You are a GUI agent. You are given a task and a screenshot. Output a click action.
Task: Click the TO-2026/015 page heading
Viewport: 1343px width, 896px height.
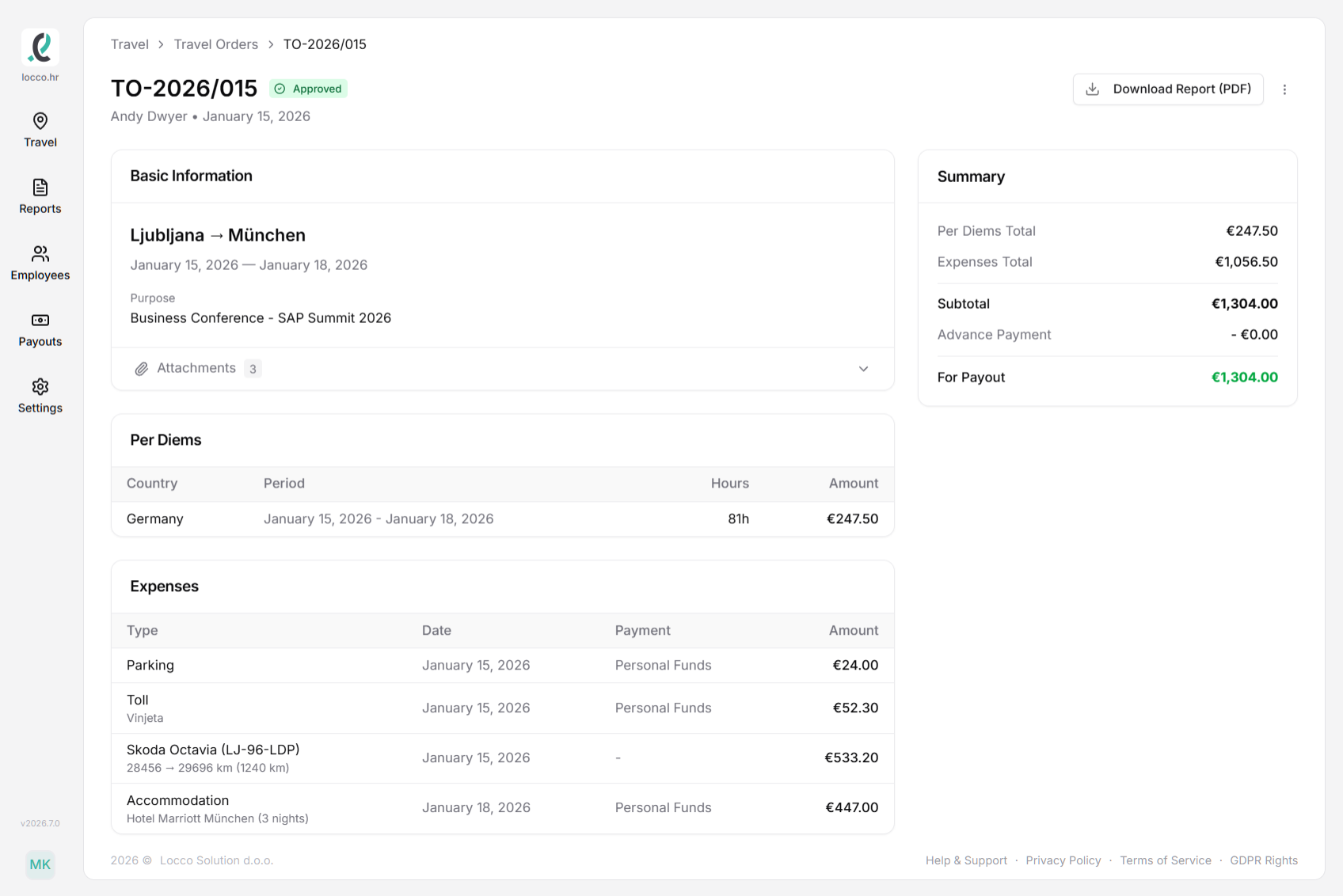coord(184,89)
